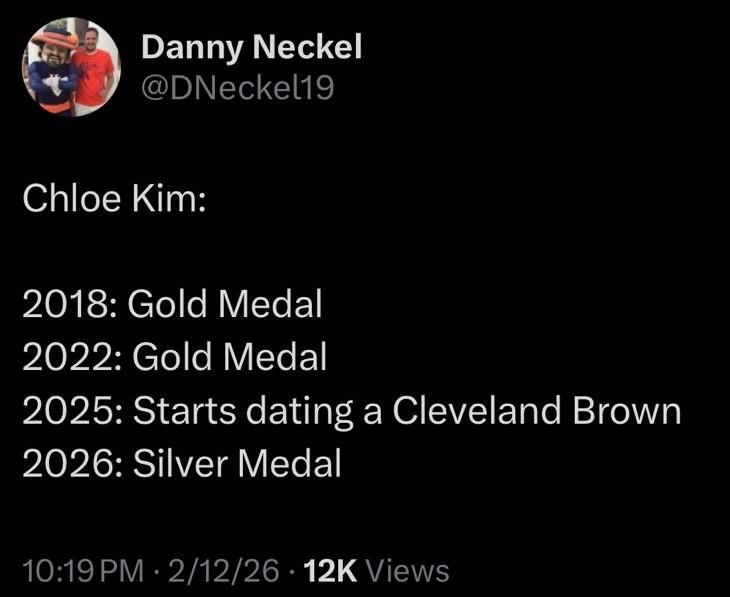Click the "Starts dating a Cleveland Brown" line
The width and height of the screenshot is (730, 597).
pyautogui.click(x=407, y=410)
